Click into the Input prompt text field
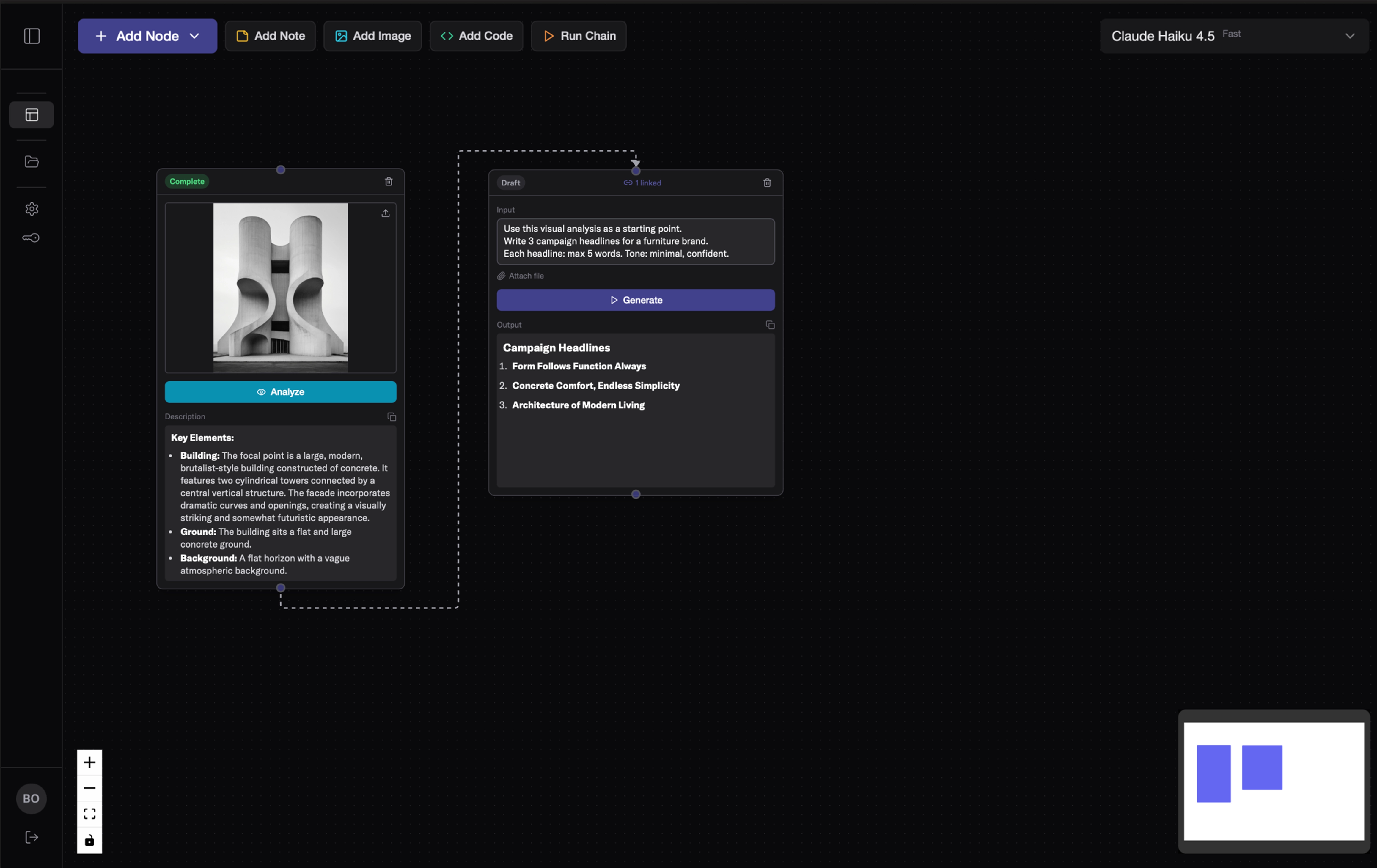The image size is (1377, 868). (x=635, y=241)
